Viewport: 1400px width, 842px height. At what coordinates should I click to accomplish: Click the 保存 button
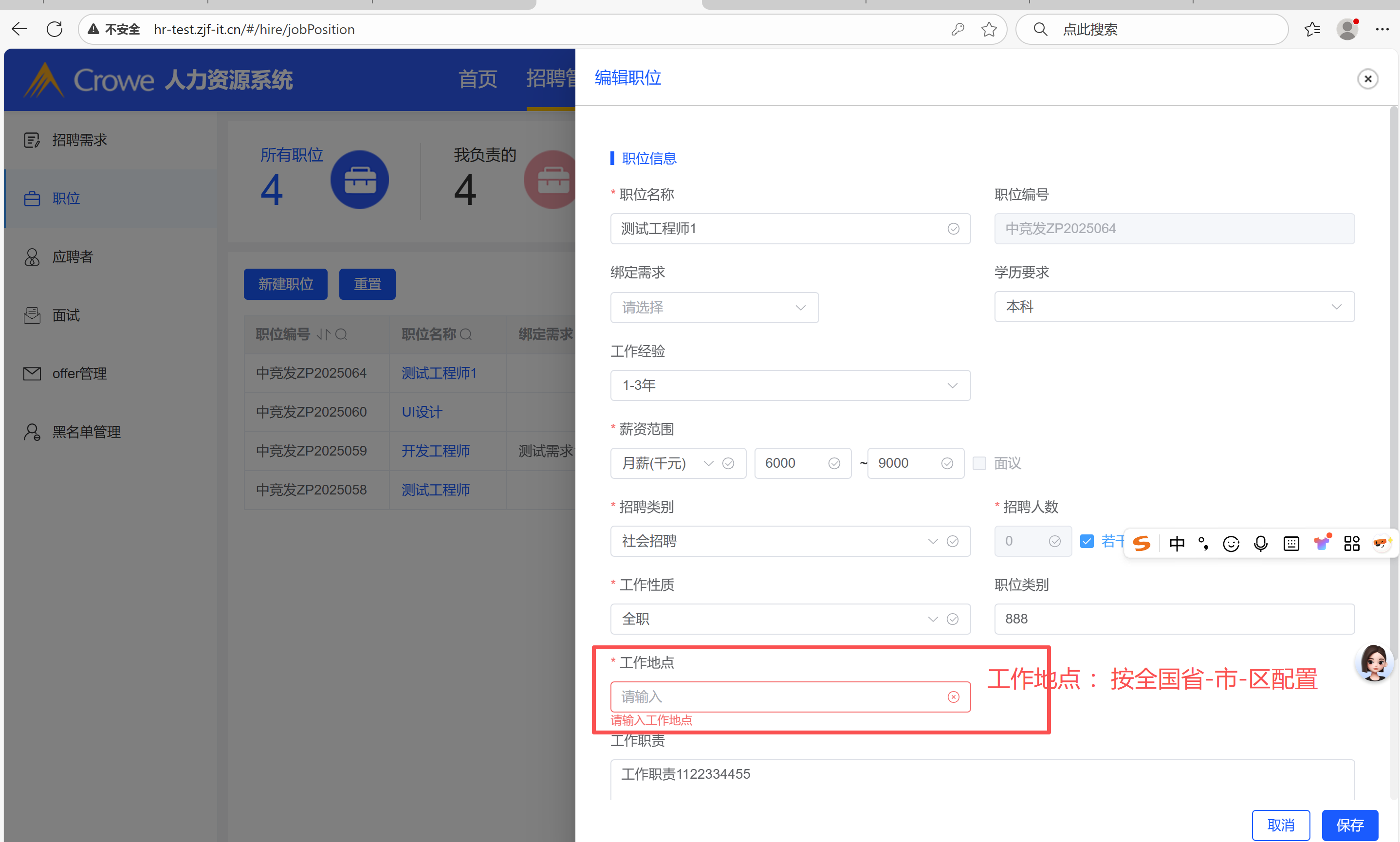[1349, 824]
